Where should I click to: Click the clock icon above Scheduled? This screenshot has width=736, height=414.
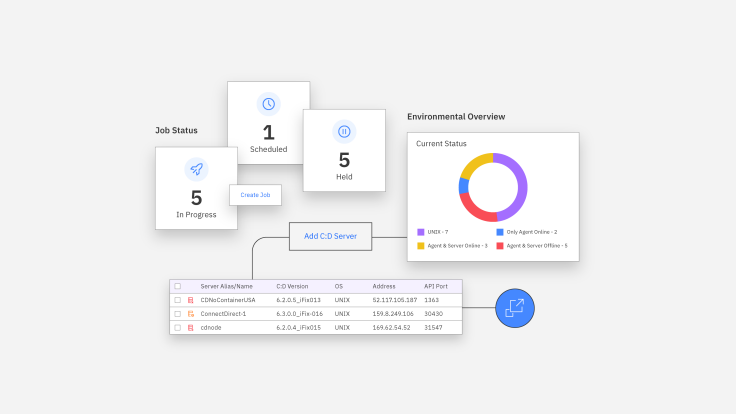268,104
